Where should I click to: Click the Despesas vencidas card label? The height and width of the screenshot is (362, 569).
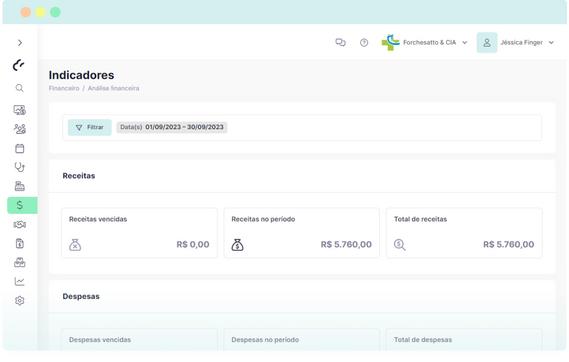tap(100, 340)
